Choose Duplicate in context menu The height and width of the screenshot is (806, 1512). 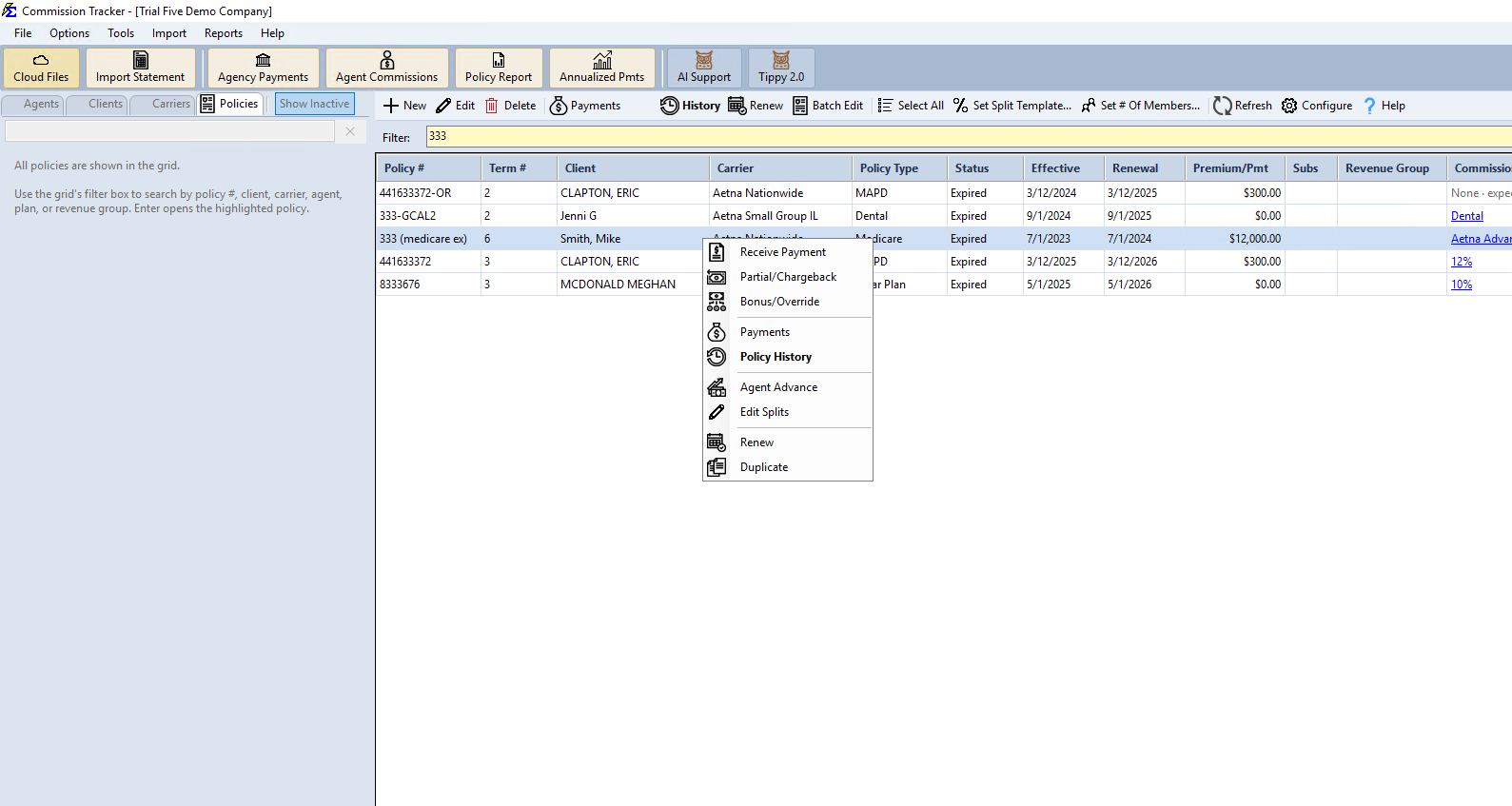[788, 467]
